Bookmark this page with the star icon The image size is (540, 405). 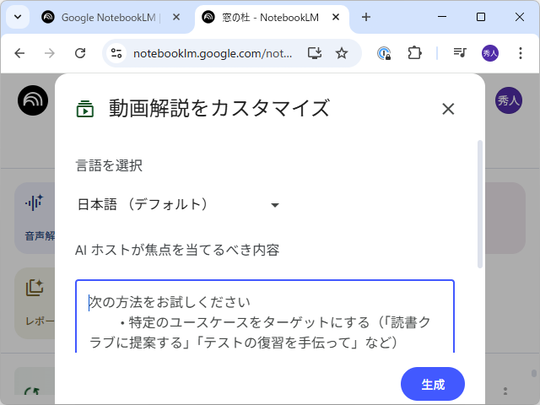(341, 53)
